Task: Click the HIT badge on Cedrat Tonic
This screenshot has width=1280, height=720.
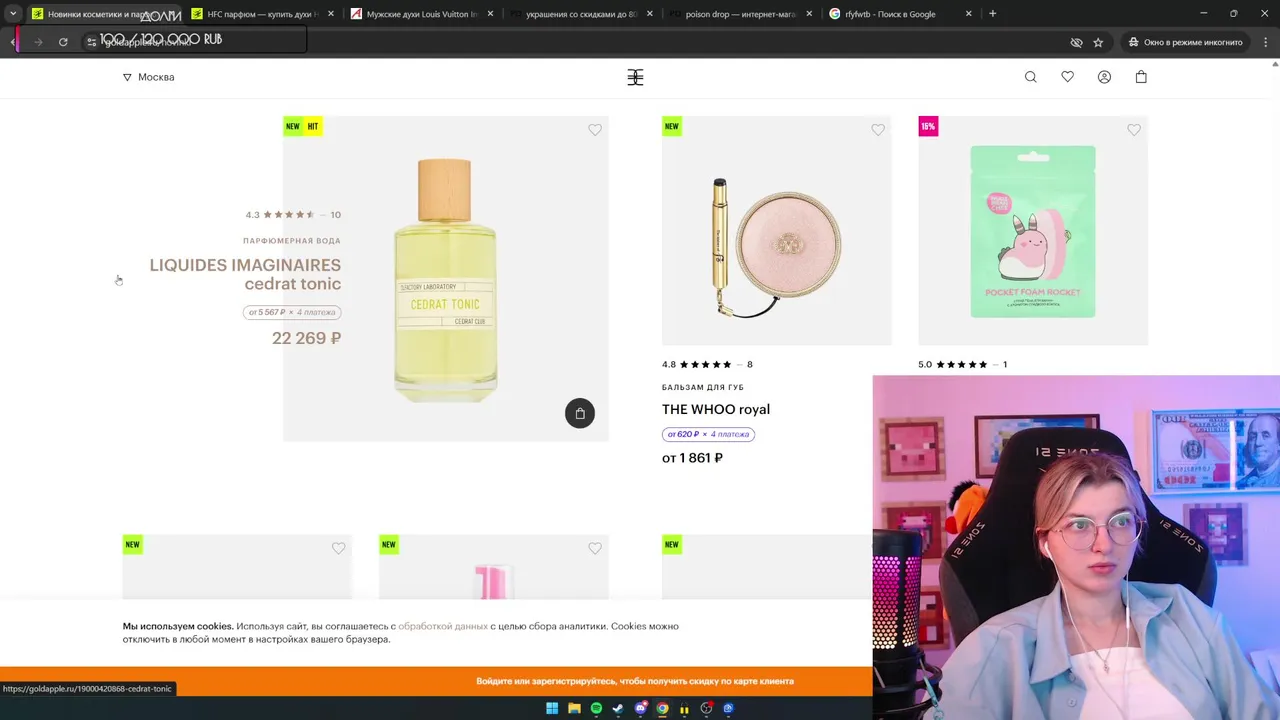Action: click(x=313, y=126)
